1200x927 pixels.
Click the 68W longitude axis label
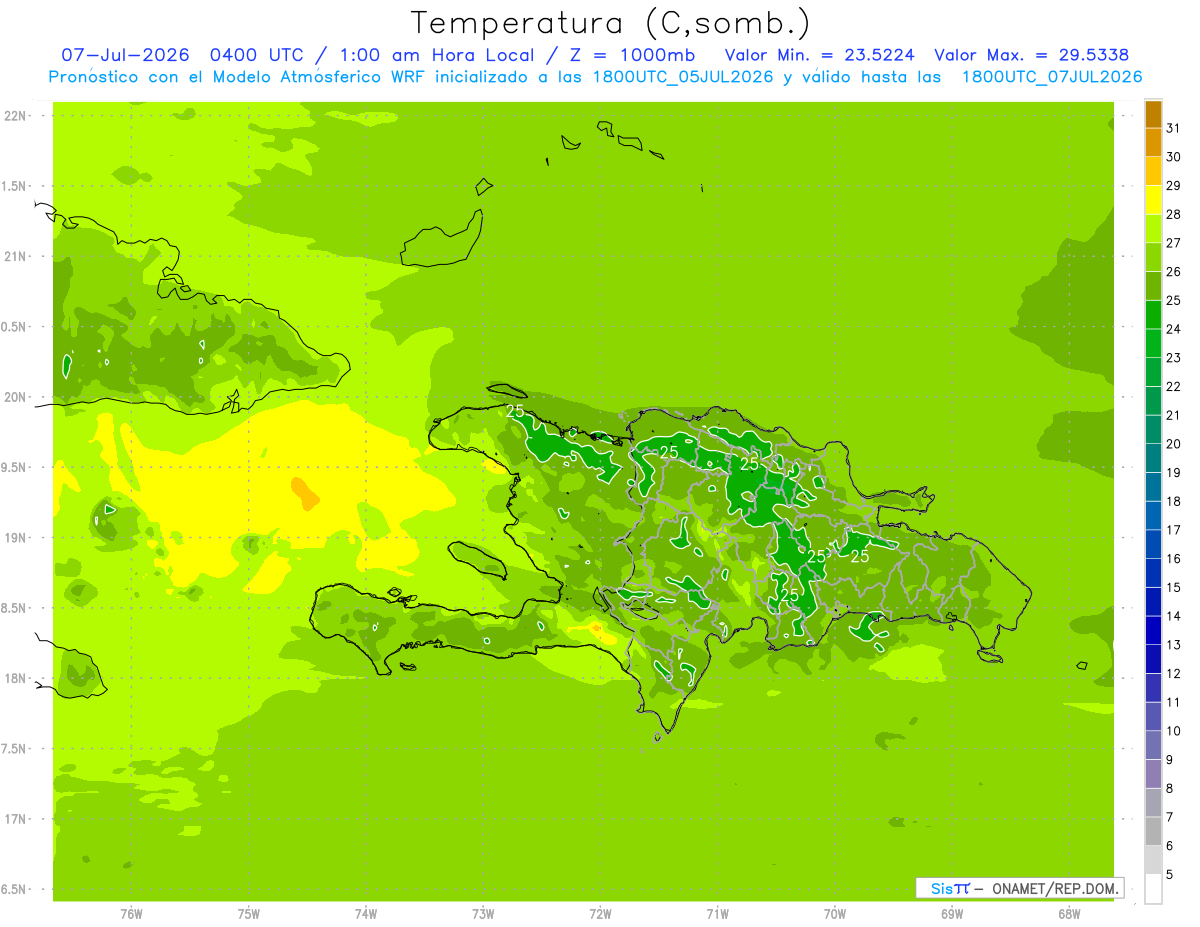click(1069, 913)
